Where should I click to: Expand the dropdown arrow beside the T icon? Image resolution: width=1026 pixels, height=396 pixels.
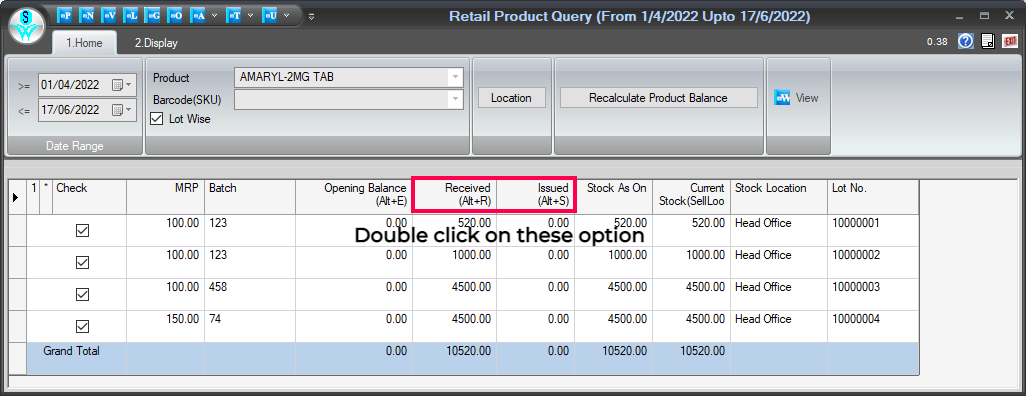tap(250, 15)
